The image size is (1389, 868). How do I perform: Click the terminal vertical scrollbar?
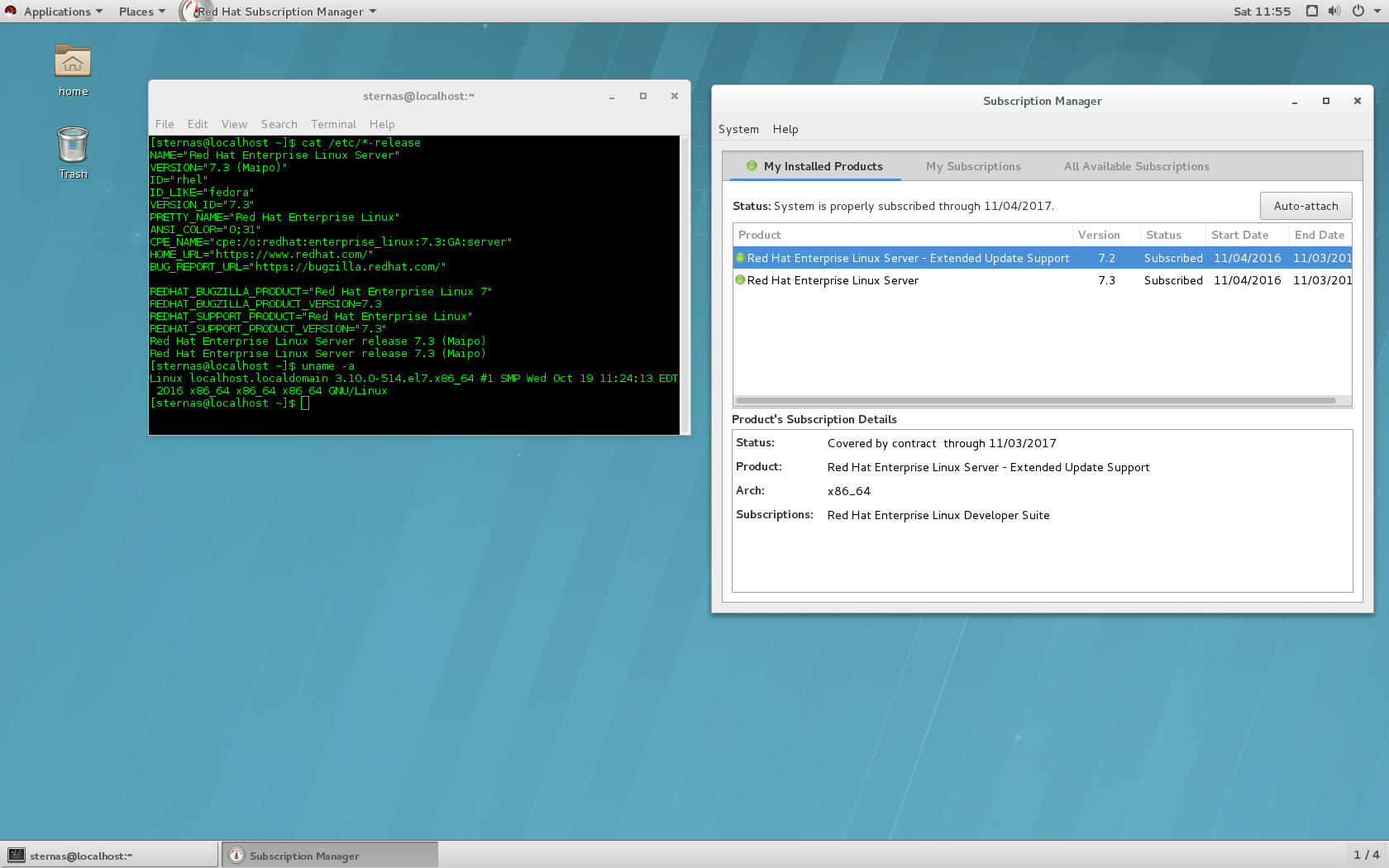pos(685,285)
